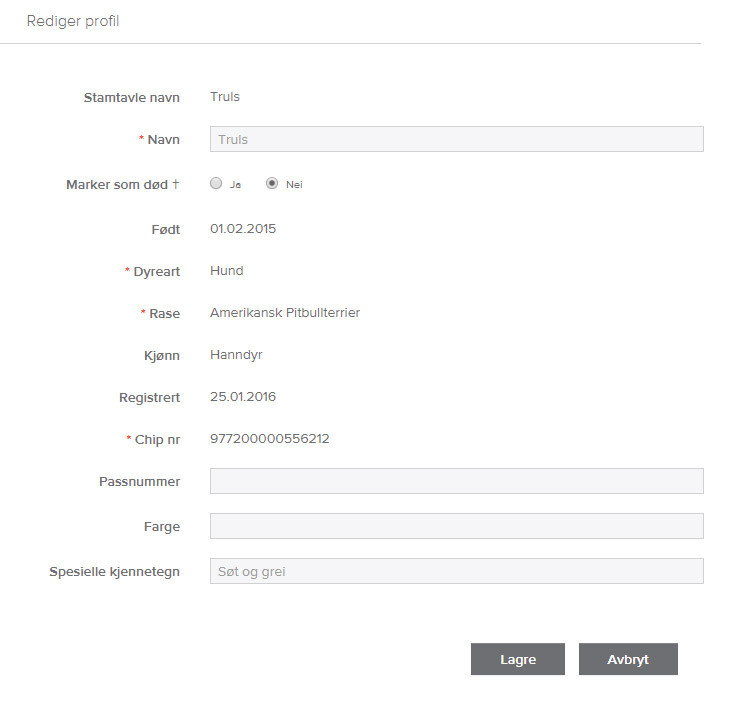Click the Rediger profil heading
Viewport: 733px width, 712px height.
[72, 21]
